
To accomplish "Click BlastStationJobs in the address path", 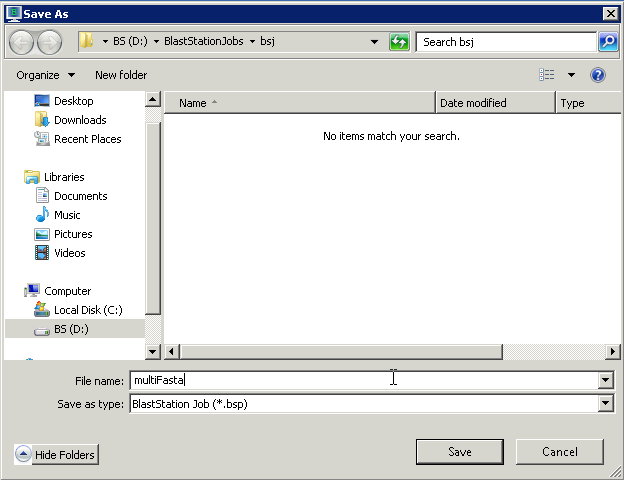I will pyautogui.click(x=204, y=41).
